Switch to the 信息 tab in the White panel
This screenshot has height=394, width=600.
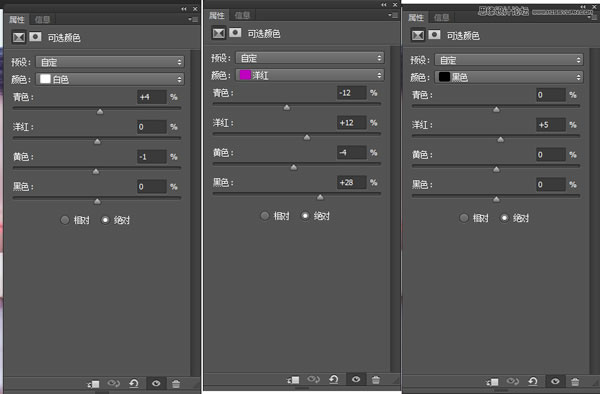tap(42, 19)
